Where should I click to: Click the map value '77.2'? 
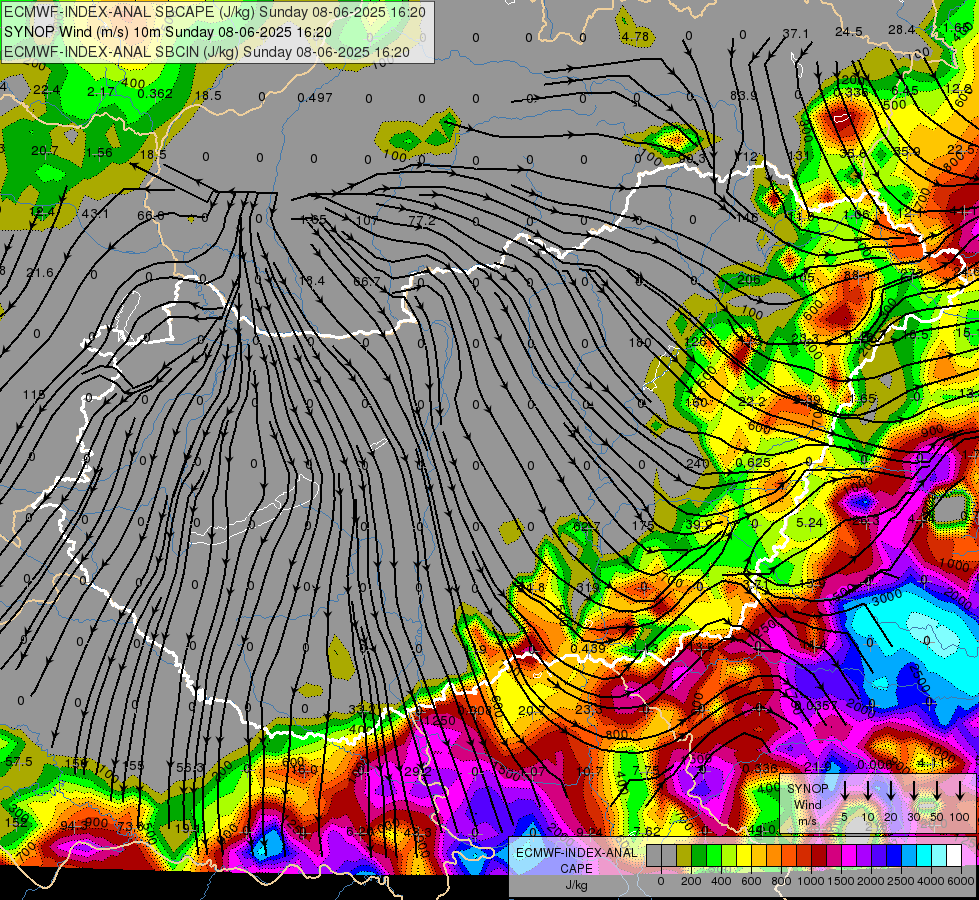click(x=421, y=221)
